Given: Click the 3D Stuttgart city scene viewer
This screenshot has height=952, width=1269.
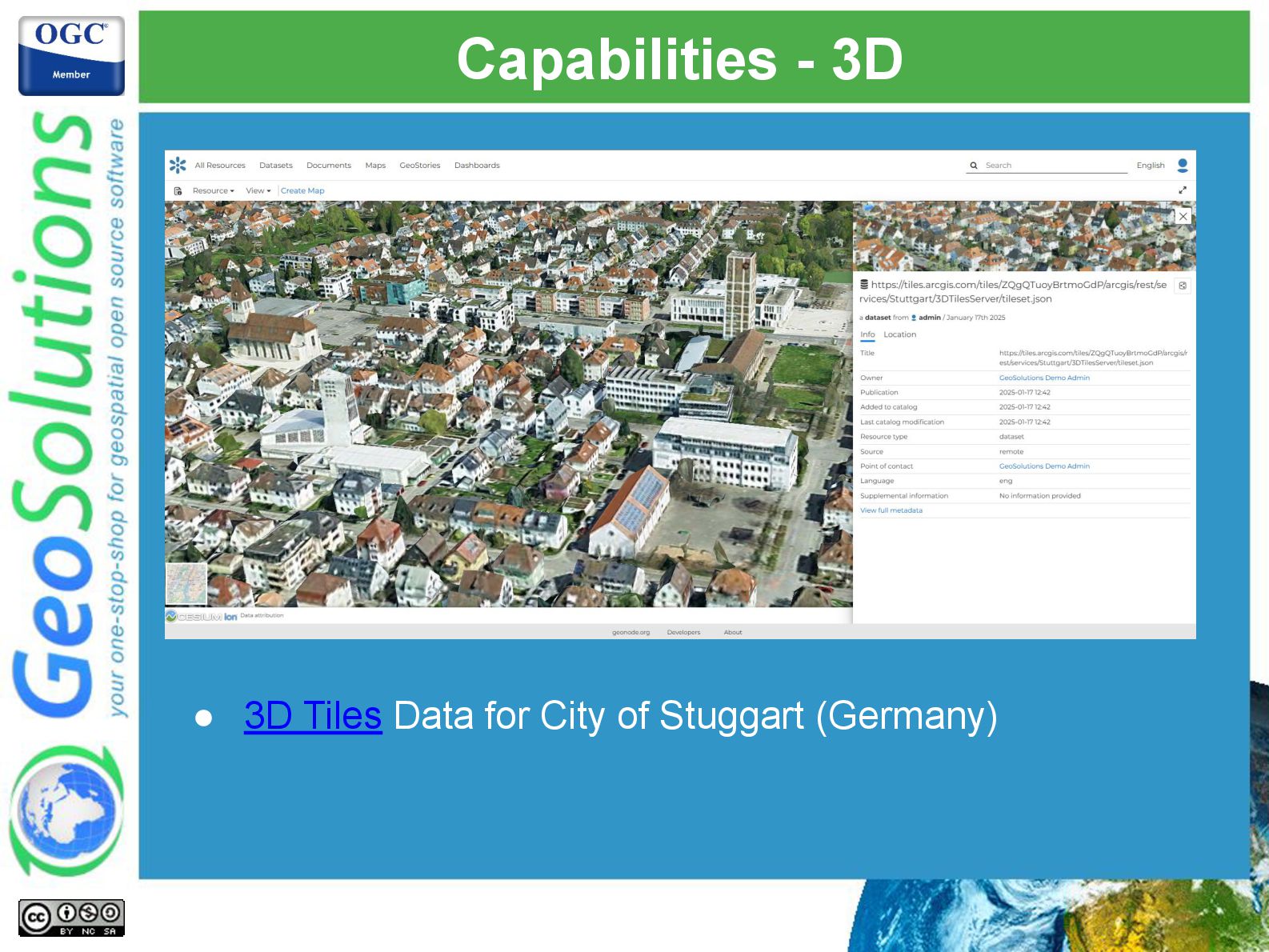Looking at the screenshot, I should pyautogui.click(x=509, y=404).
